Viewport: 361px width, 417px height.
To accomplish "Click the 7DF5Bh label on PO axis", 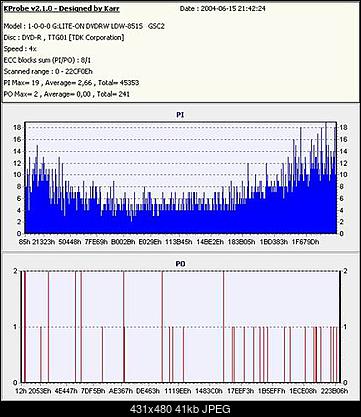I will (94, 391).
